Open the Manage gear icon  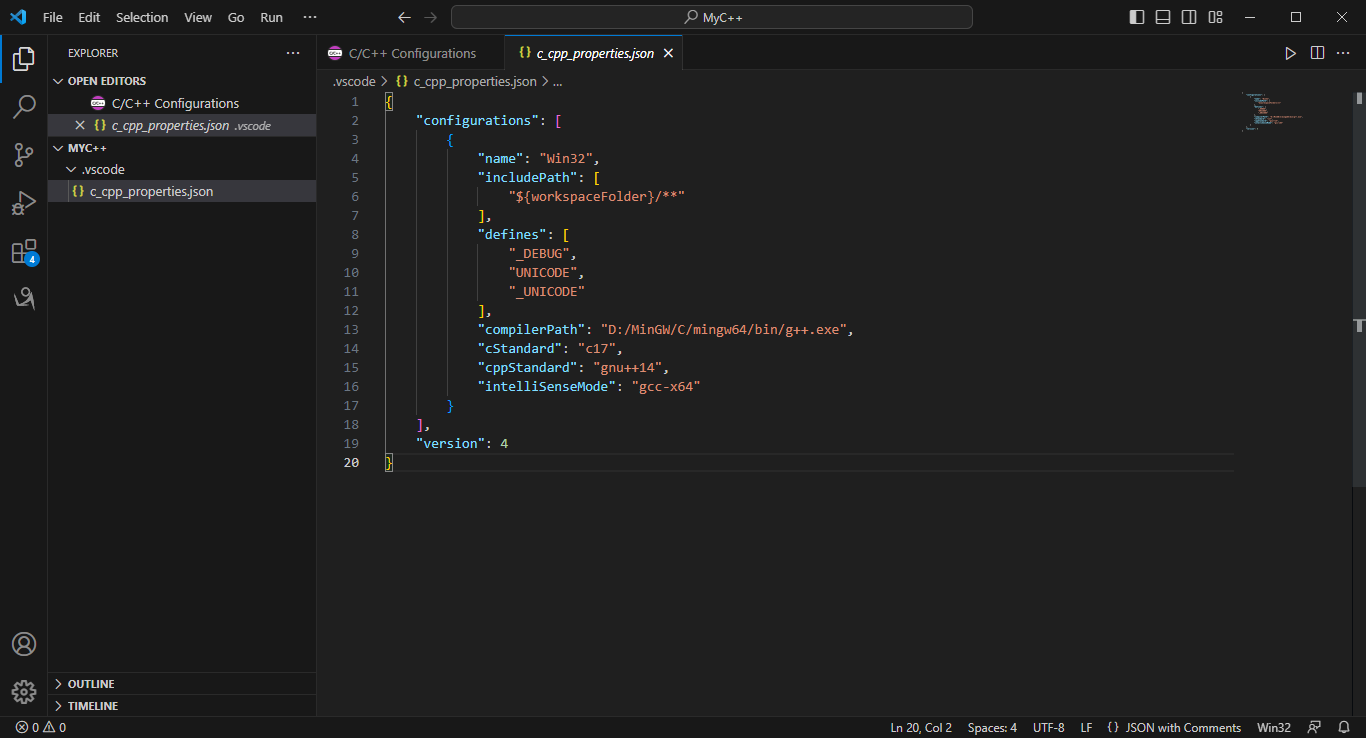(x=24, y=691)
